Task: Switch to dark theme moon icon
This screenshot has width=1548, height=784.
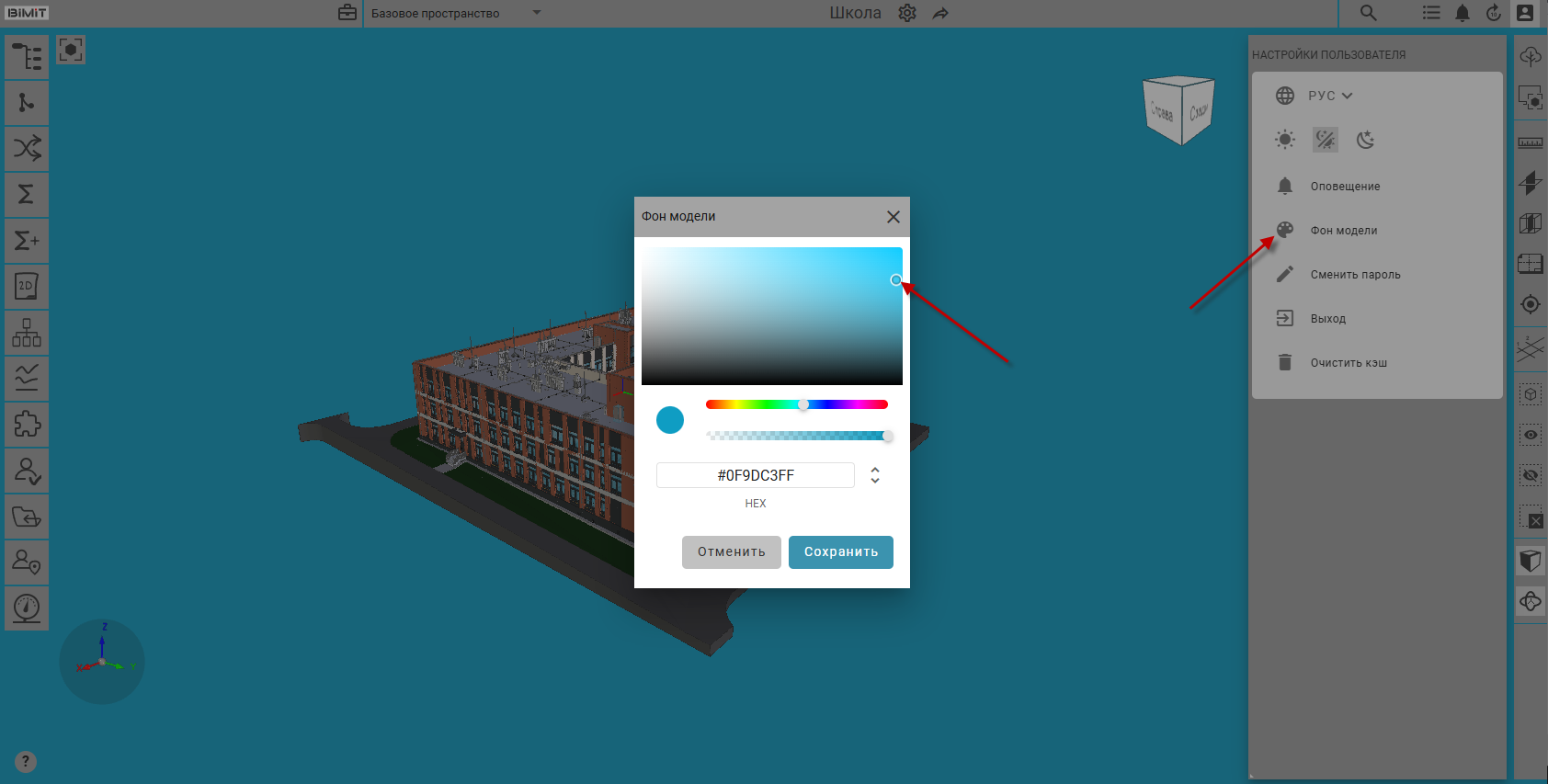Action: tap(1366, 140)
